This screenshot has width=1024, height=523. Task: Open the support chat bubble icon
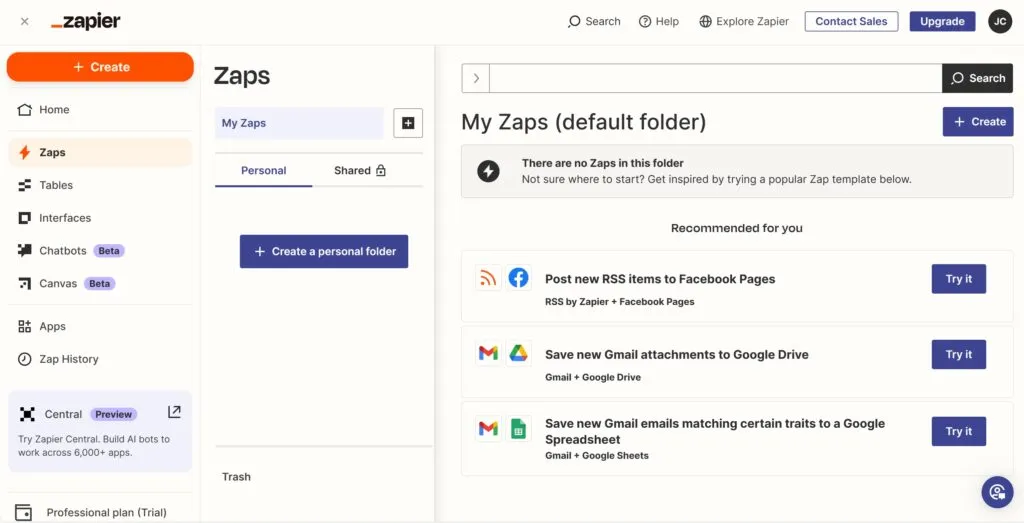(997, 492)
